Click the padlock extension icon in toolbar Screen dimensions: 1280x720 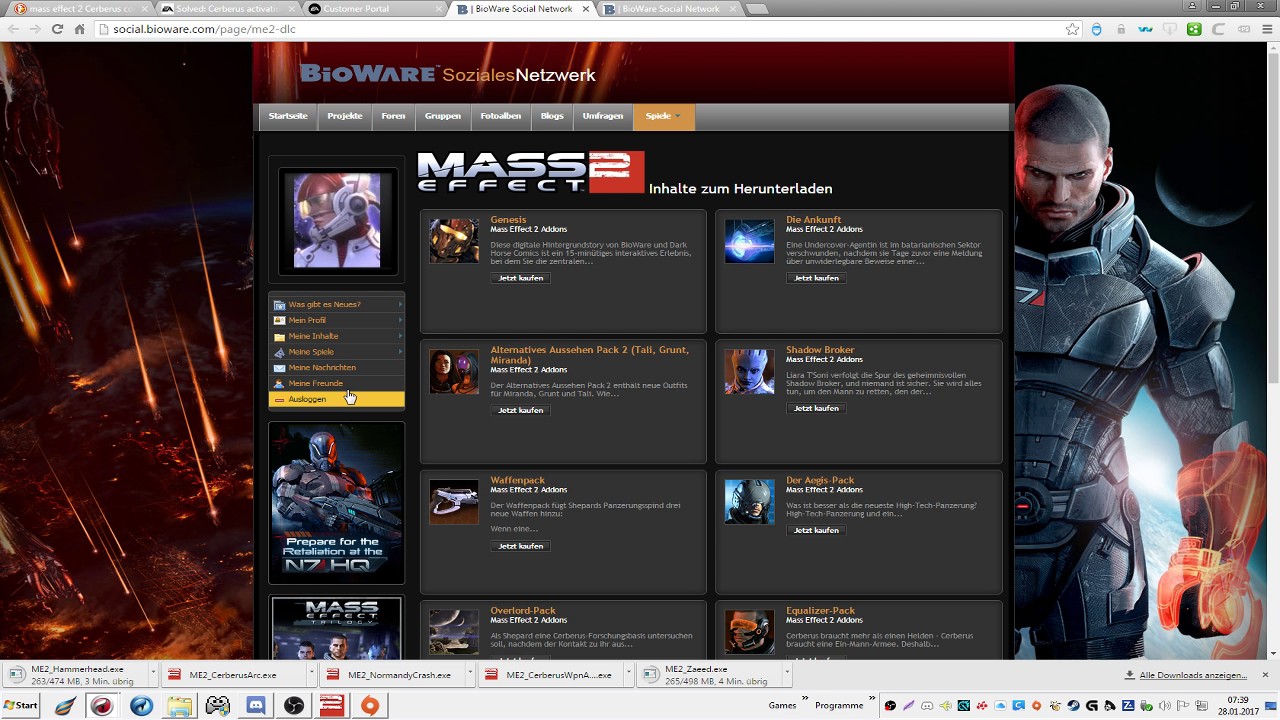point(1121,29)
